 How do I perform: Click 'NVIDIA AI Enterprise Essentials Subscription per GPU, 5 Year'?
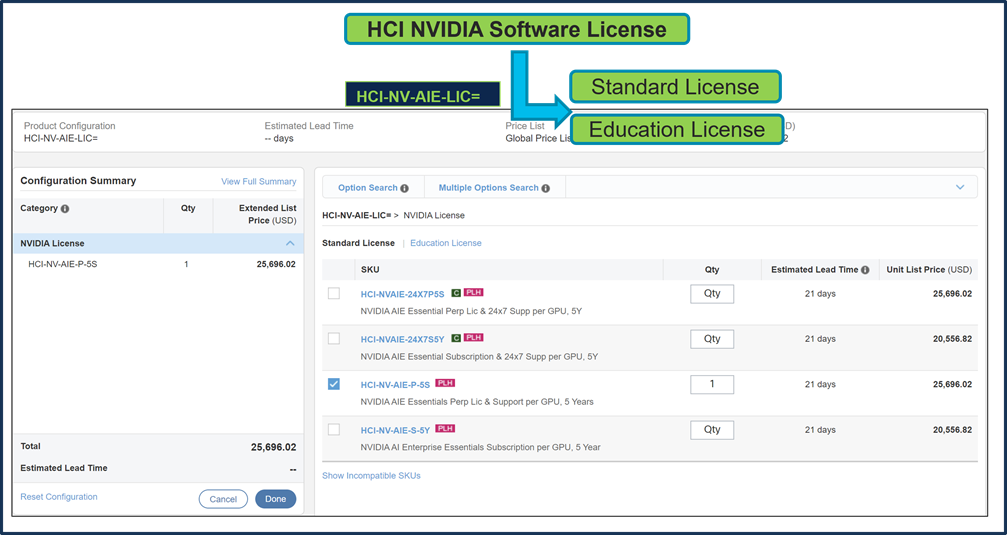[480, 447]
